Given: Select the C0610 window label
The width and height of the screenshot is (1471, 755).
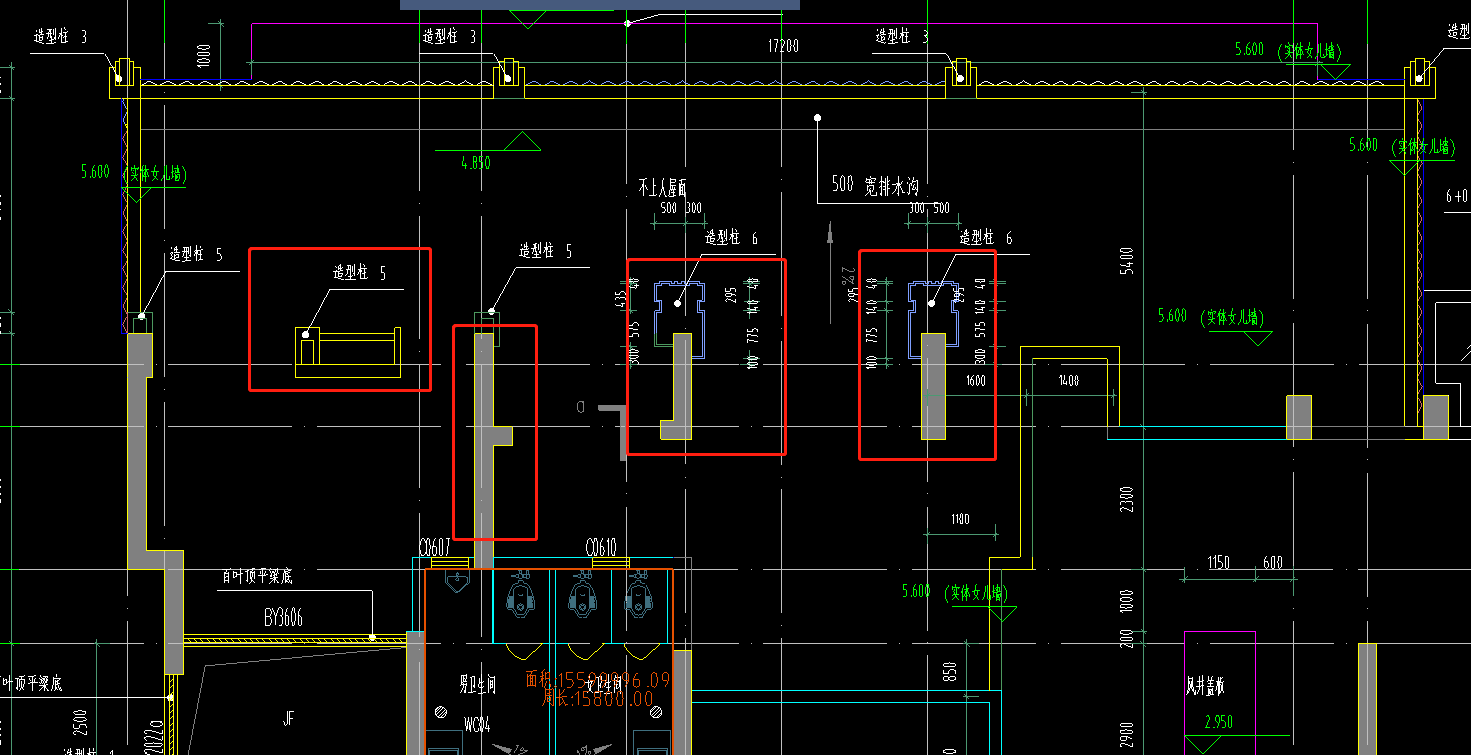Looking at the screenshot, I should [x=601, y=548].
